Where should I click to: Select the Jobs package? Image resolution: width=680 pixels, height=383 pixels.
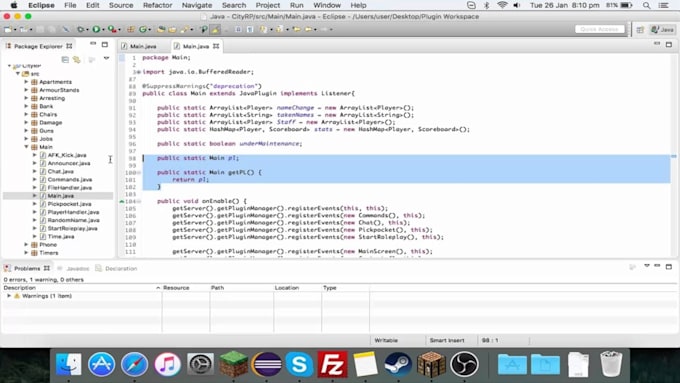[x=46, y=139]
